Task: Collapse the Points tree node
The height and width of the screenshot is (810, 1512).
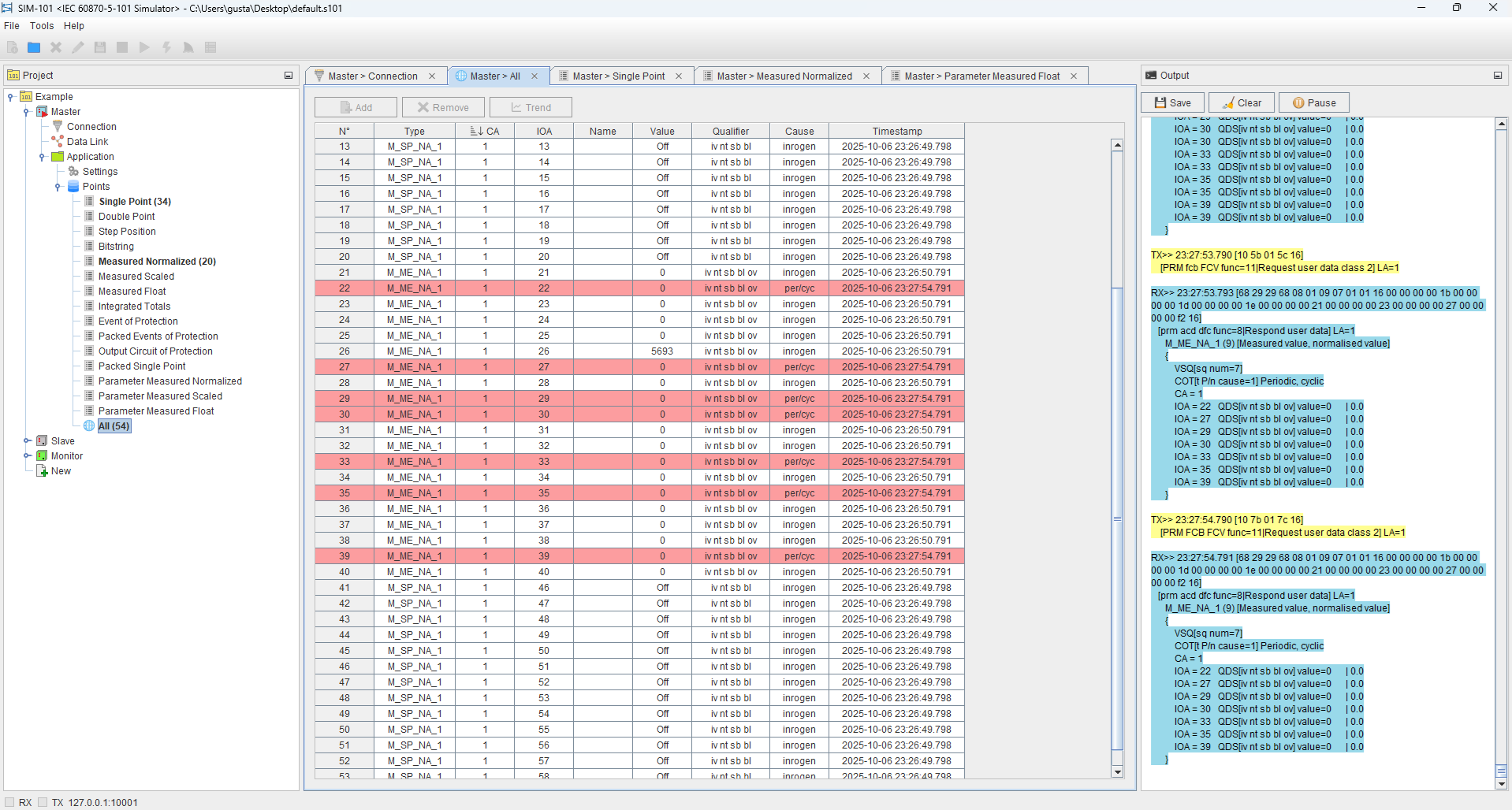Action: pyautogui.click(x=58, y=187)
